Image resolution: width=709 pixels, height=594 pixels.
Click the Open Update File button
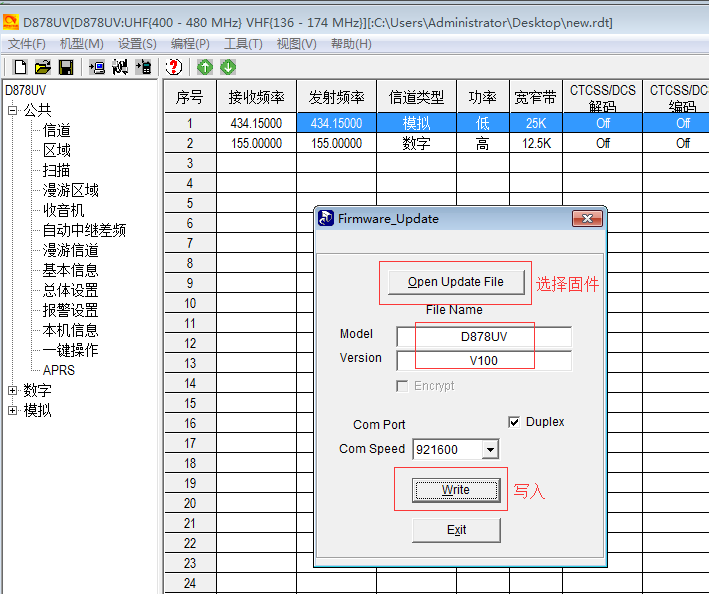point(455,282)
